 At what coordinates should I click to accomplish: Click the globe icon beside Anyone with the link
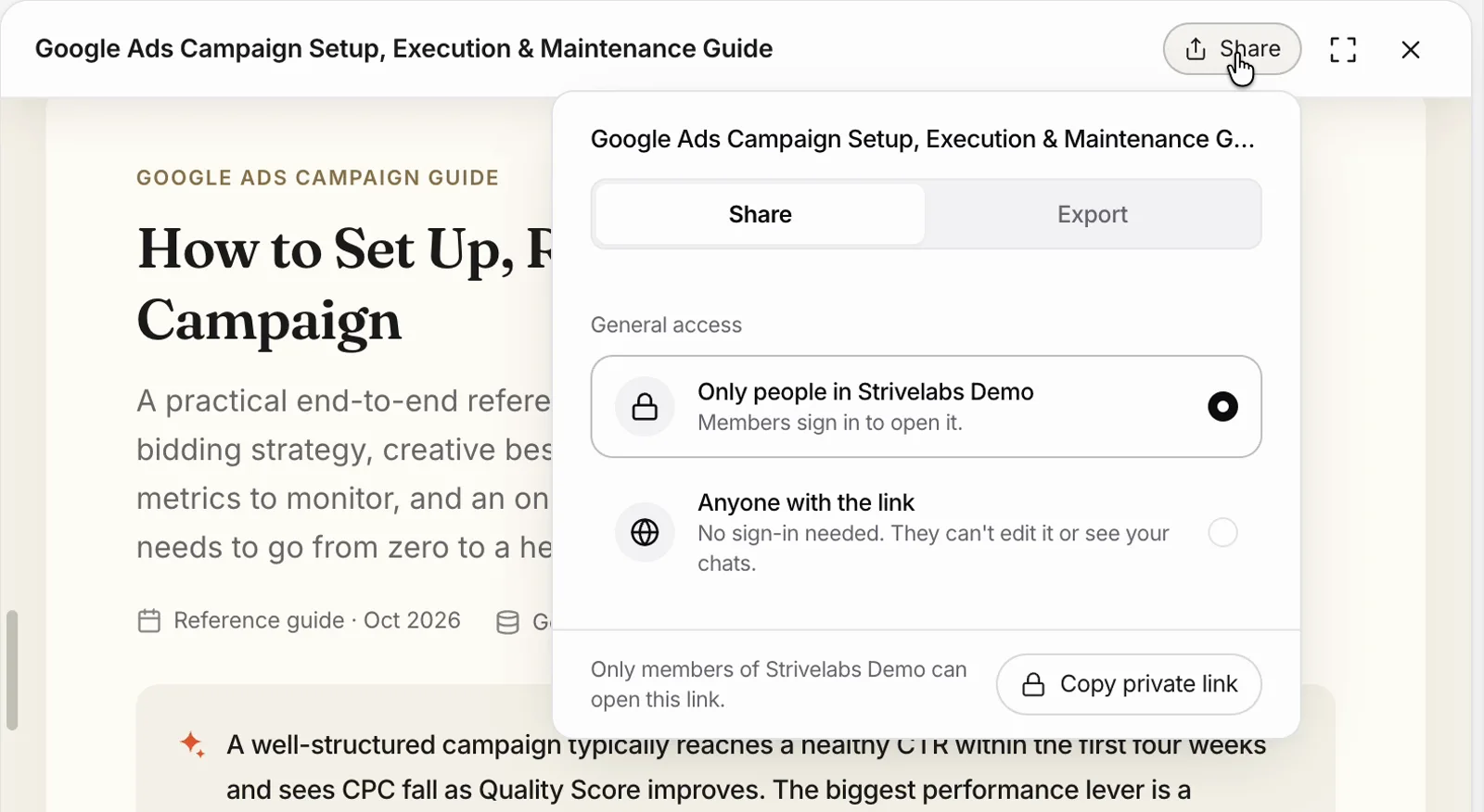[x=645, y=533]
